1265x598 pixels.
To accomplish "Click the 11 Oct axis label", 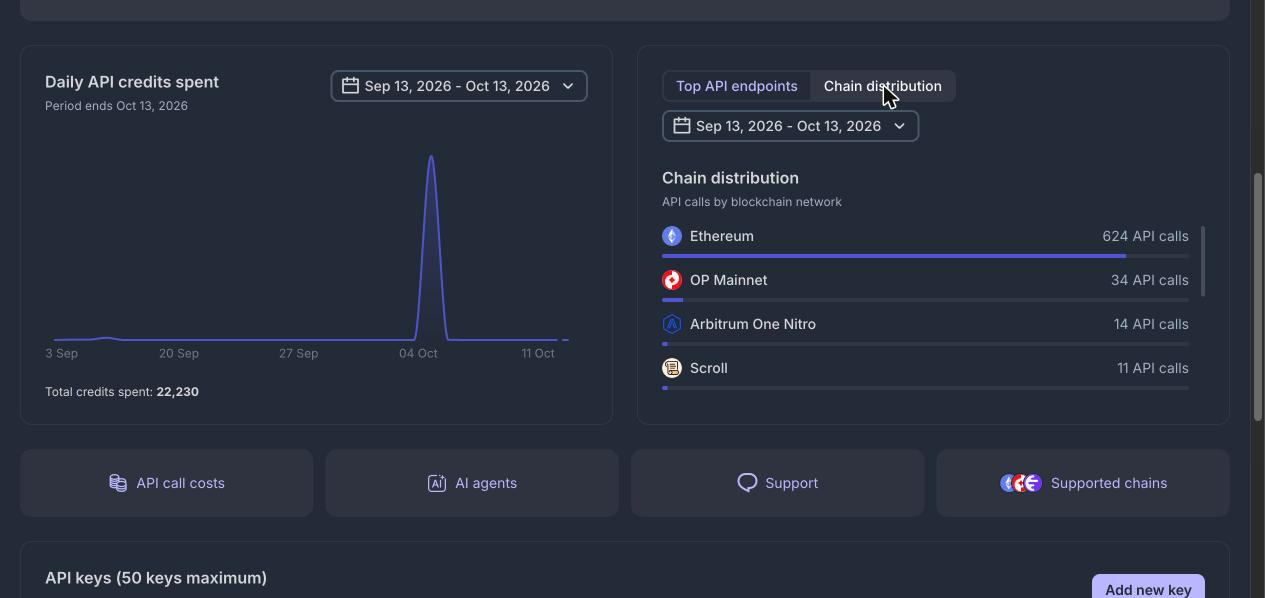I will tap(538, 353).
